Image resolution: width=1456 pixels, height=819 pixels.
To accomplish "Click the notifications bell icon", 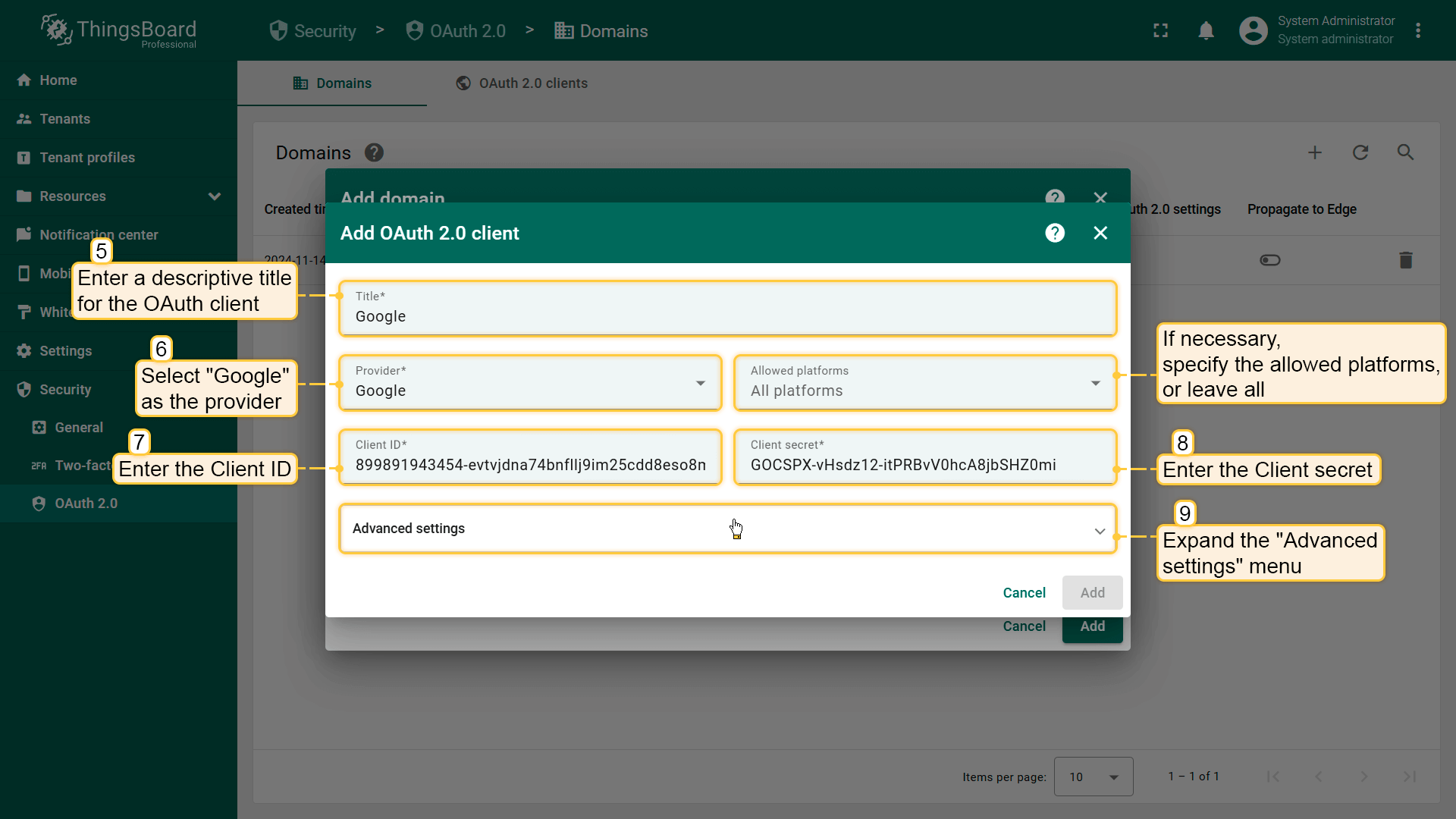I will (1206, 31).
